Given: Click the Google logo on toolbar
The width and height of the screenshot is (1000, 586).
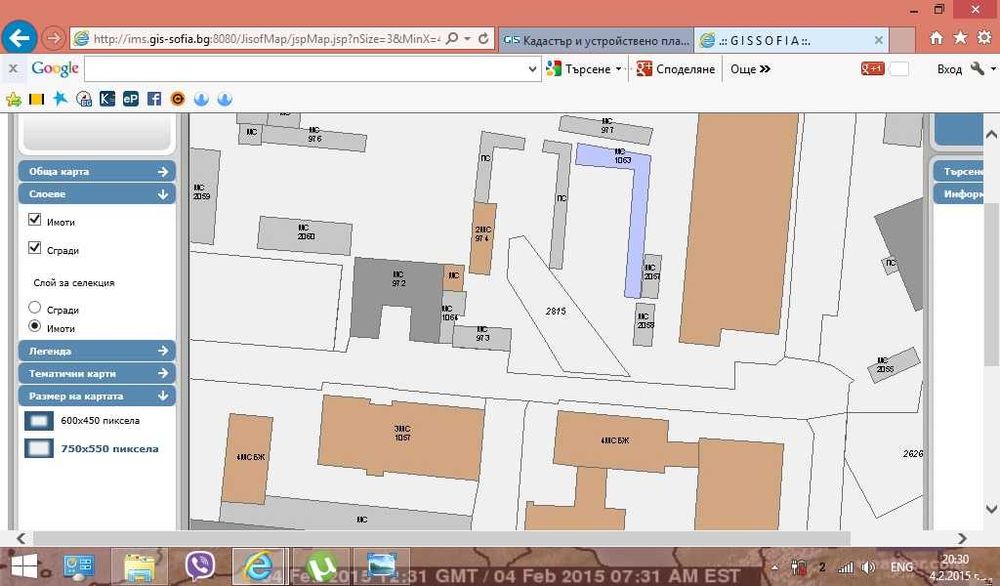Looking at the screenshot, I should (55, 68).
